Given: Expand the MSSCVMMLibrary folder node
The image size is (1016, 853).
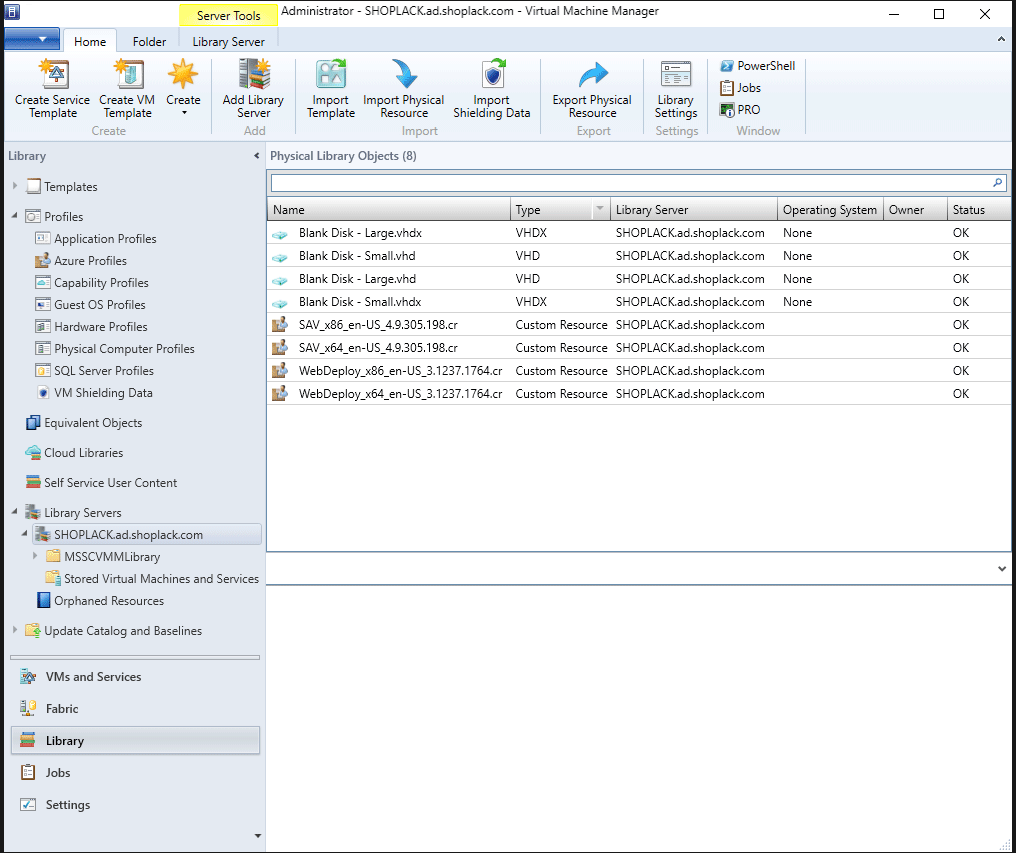Looking at the screenshot, I should [x=36, y=556].
